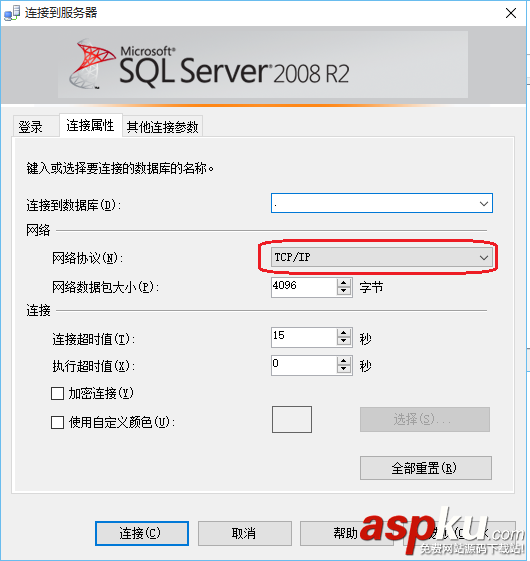Enable the 加密连接 checkbox
The width and height of the screenshot is (530, 561).
click(x=58, y=394)
